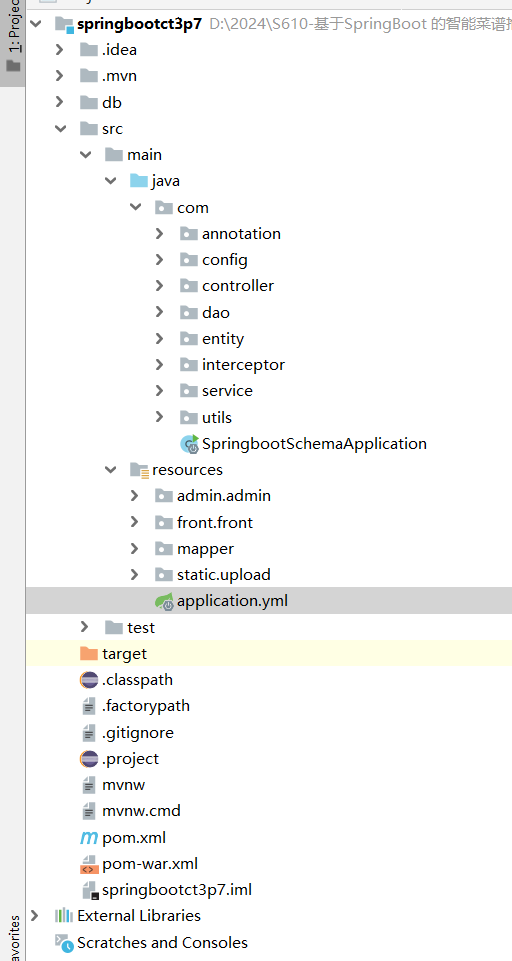The image size is (512, 961).
Task: Expand the .mvn folder
Action: coord(59,76)
